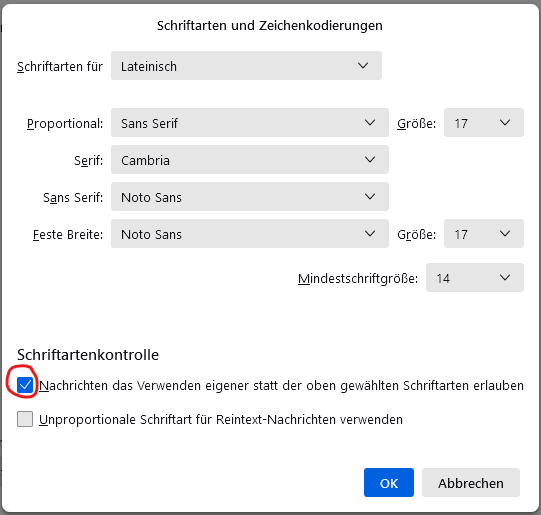Click the chevron arrow on Lateinisch dropdown
The width and height of the screenshot is (541, 515).
[x=363, y=66]
